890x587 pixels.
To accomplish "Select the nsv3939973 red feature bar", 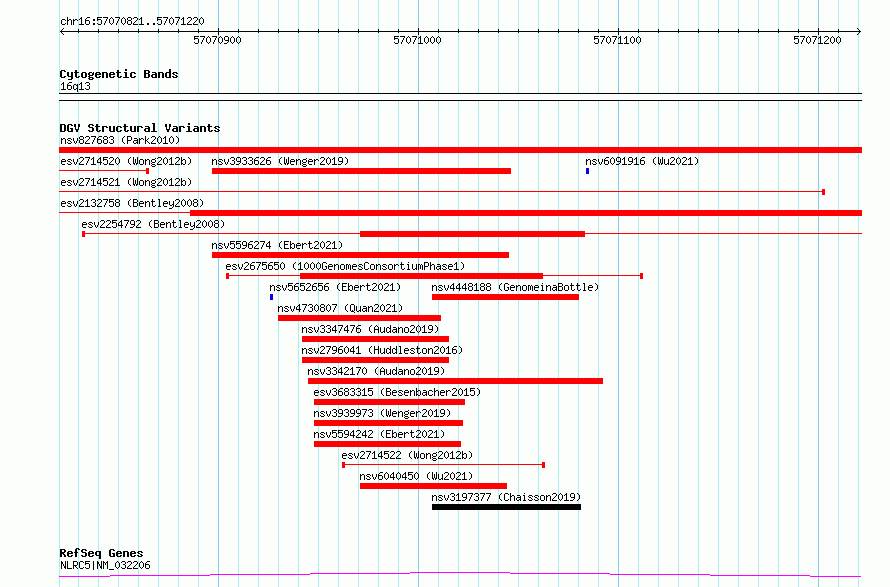I will tap(388, 423).
